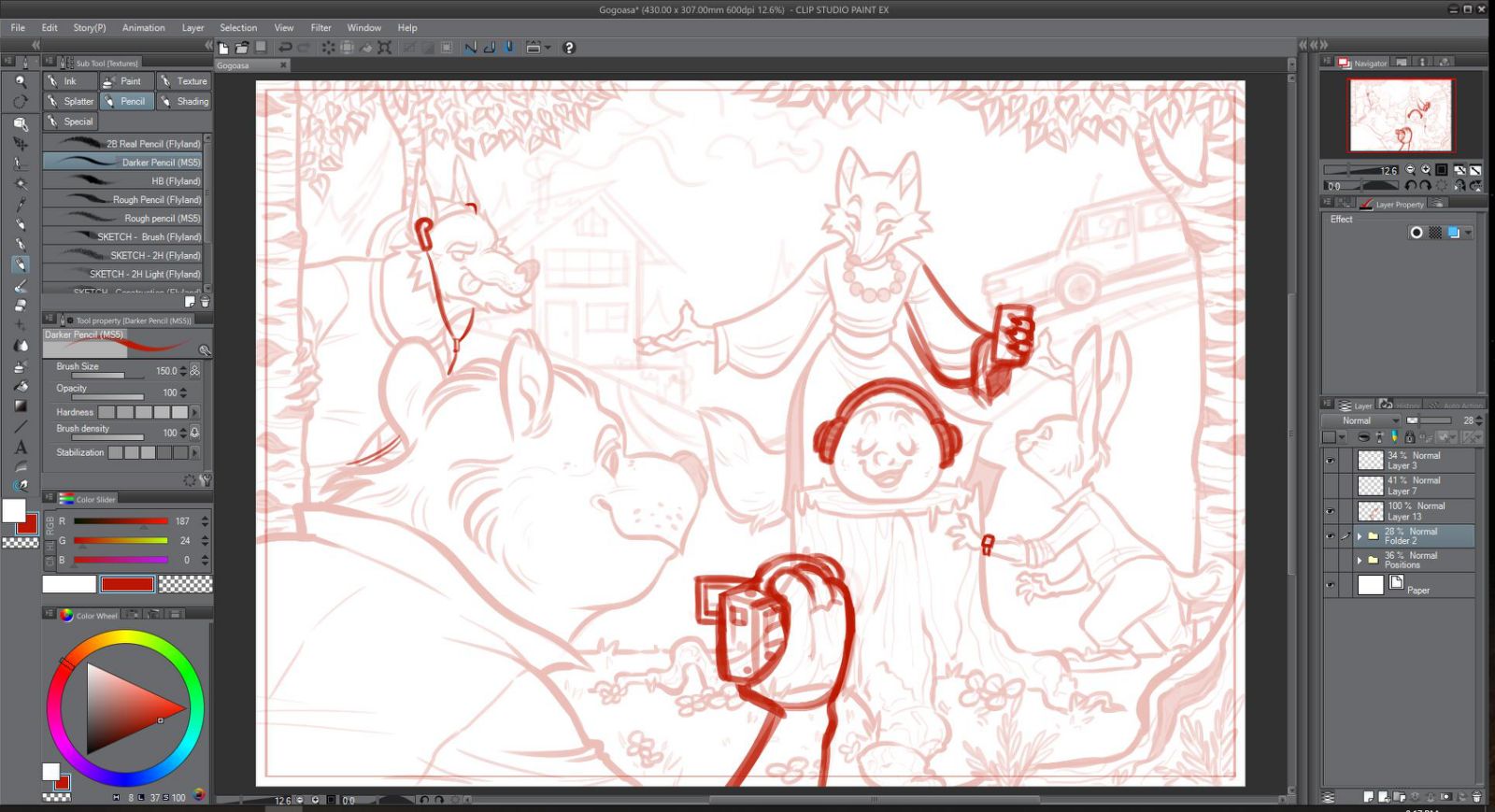Toggle Snap to Grid in the command bar
The image size is (1495, 812).
tap(508, 48)
